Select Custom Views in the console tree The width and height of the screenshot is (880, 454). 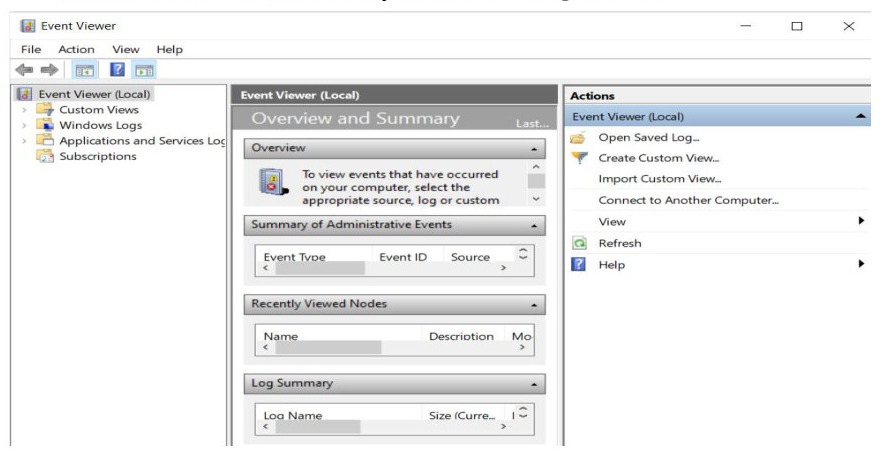99,109
